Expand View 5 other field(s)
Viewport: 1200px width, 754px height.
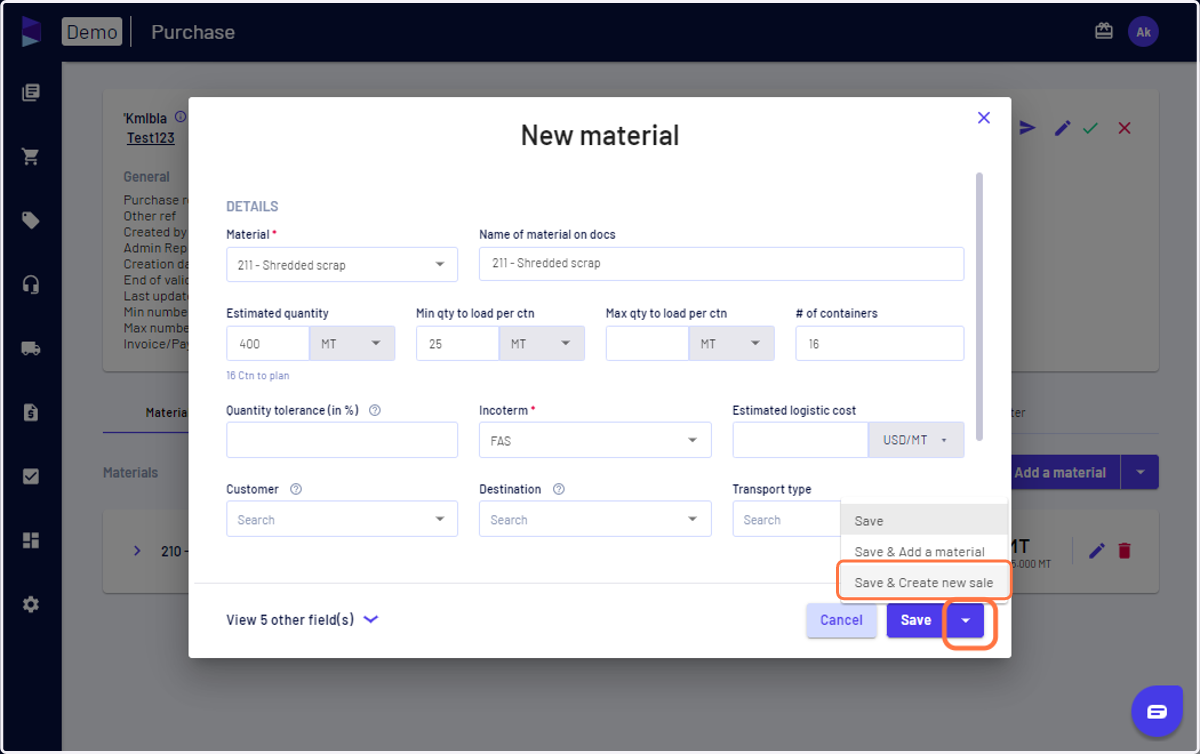coord(302,620)
